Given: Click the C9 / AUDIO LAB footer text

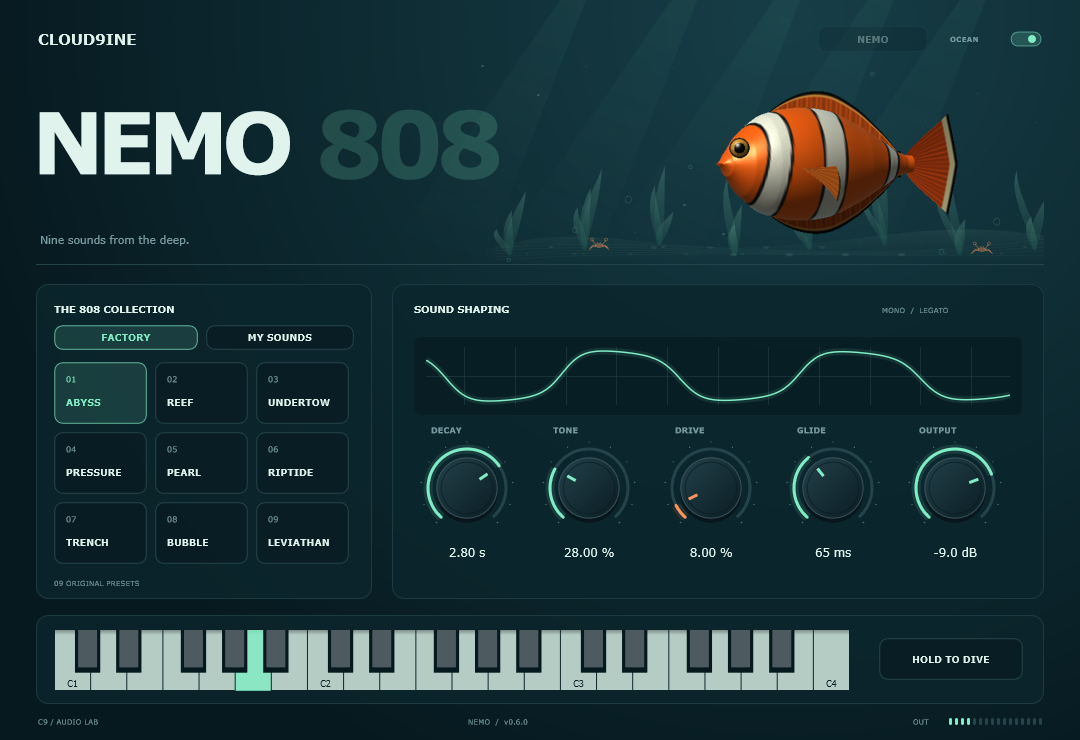Looking at the screenshot, I should [68, 722].
